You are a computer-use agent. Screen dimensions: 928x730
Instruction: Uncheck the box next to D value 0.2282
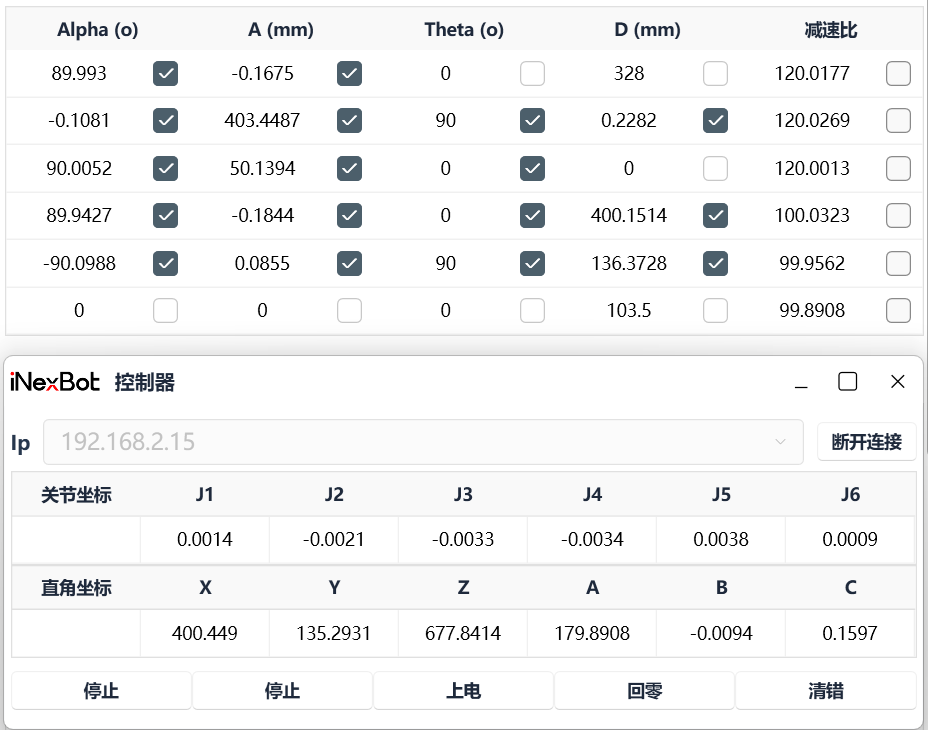click(x=716, y=121)
